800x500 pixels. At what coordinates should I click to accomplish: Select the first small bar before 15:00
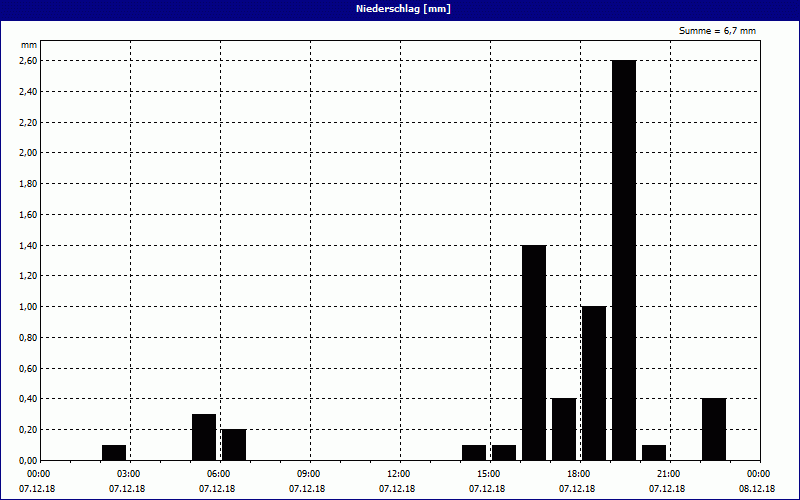[x=474, y=452]
